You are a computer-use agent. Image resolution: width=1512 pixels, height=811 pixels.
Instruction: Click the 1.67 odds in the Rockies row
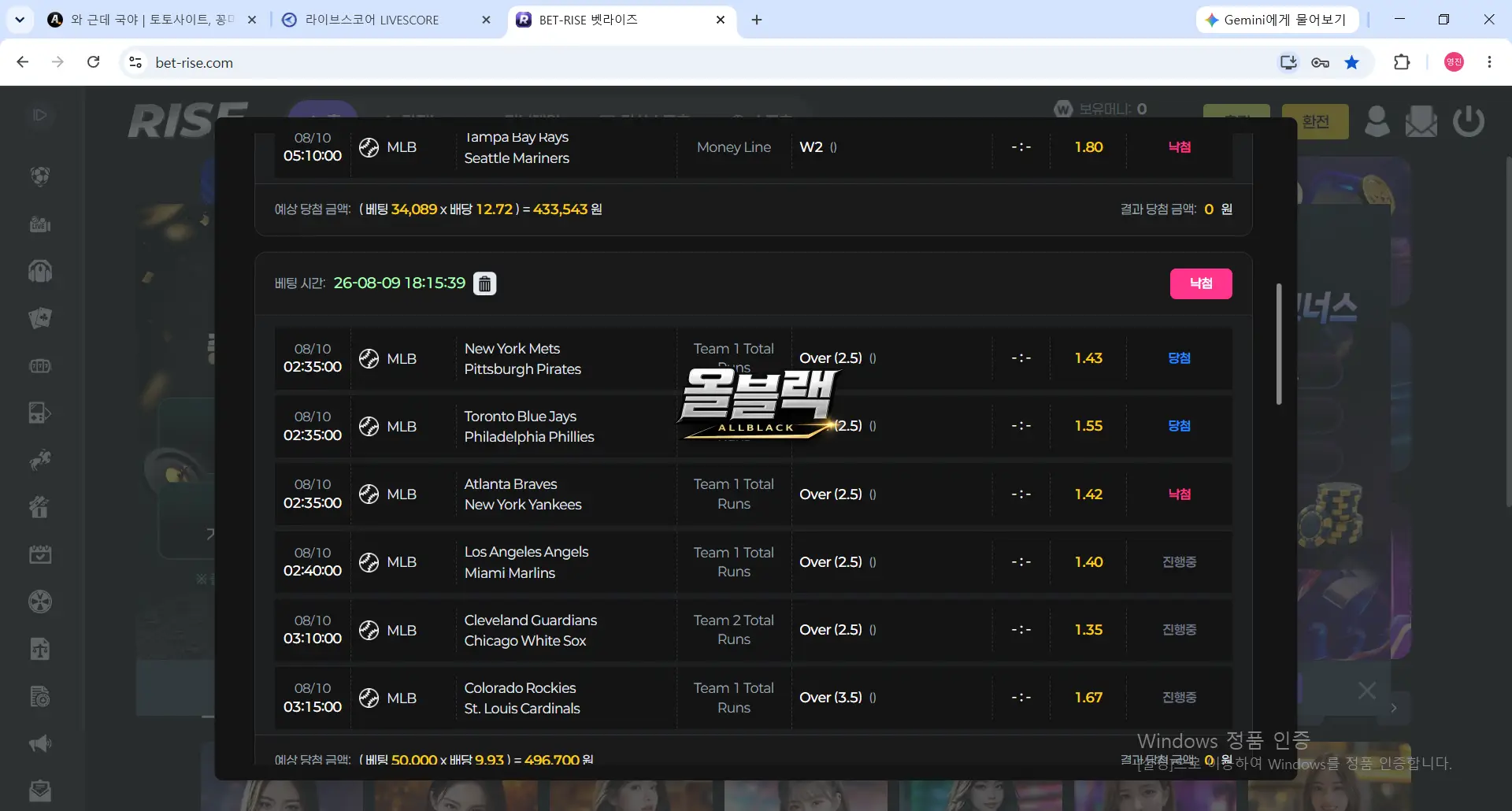coord(1088,698)
